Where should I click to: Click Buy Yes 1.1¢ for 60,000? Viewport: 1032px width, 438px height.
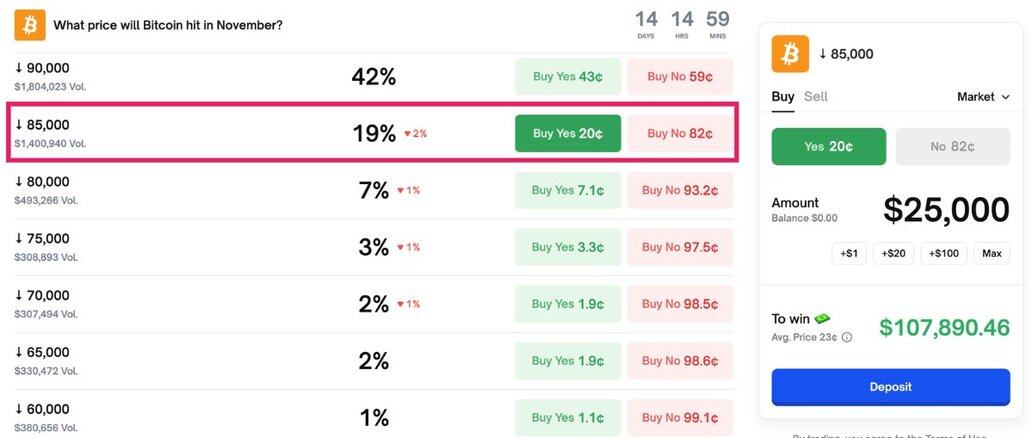click(x=567, y=417)
